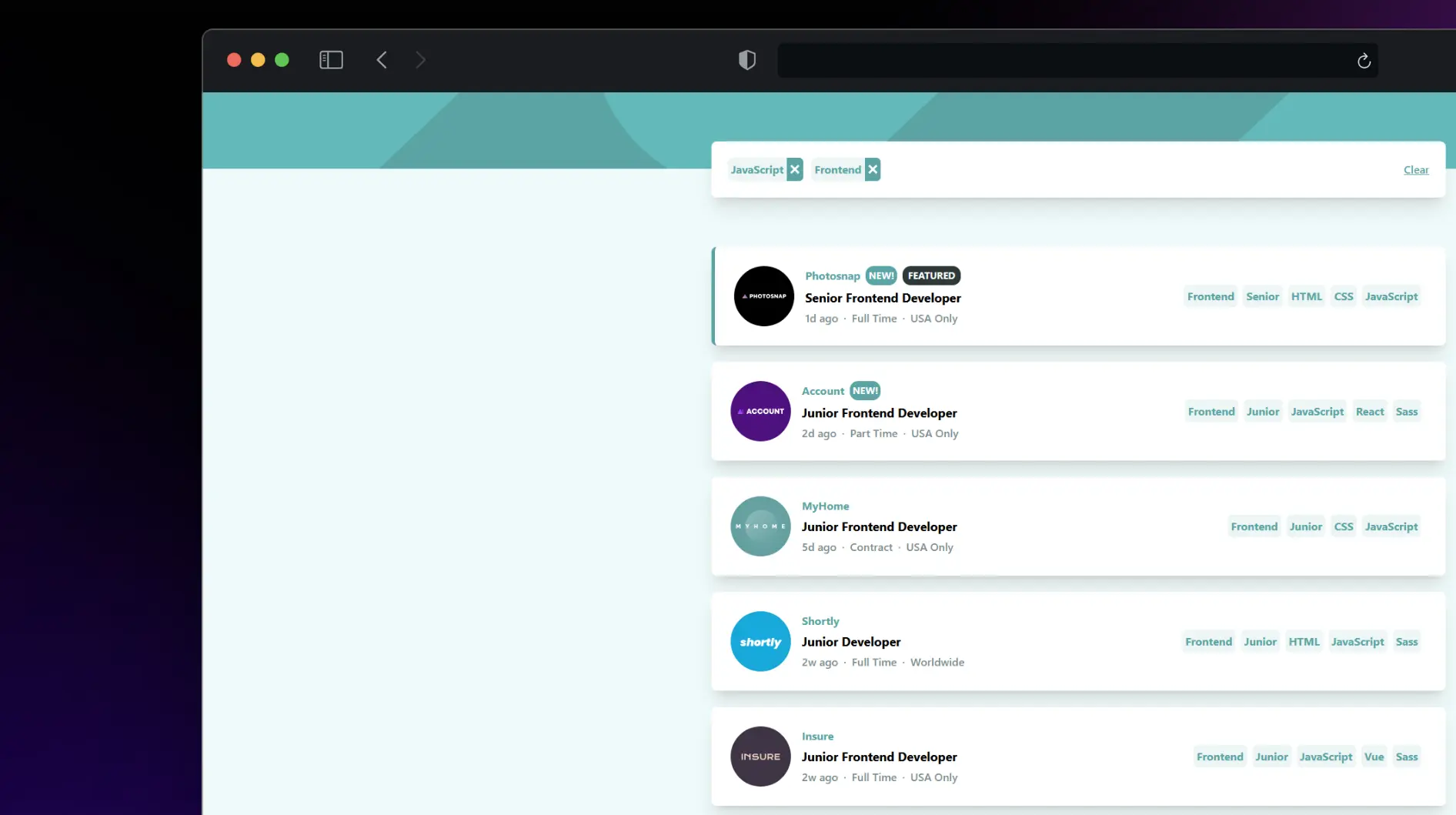Select JavaScript tag on MyHome card
This screenshot has width=1456, height=815.
point(1391,526)
